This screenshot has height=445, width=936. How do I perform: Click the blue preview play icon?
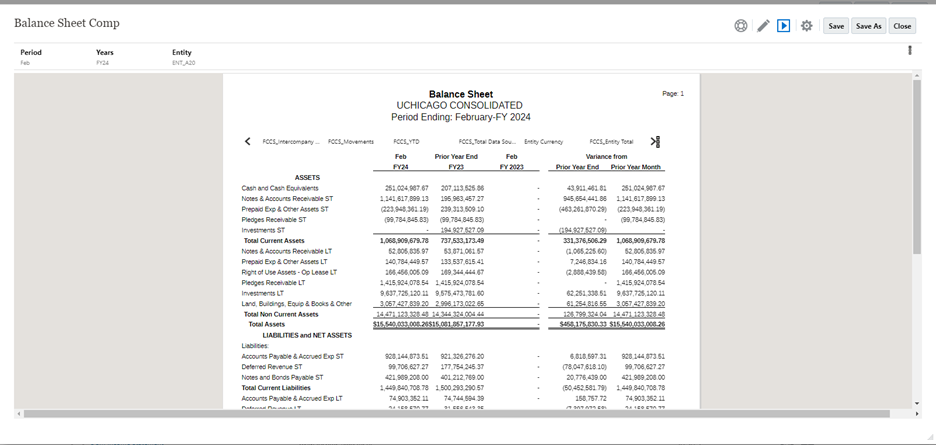click(784, 26)
